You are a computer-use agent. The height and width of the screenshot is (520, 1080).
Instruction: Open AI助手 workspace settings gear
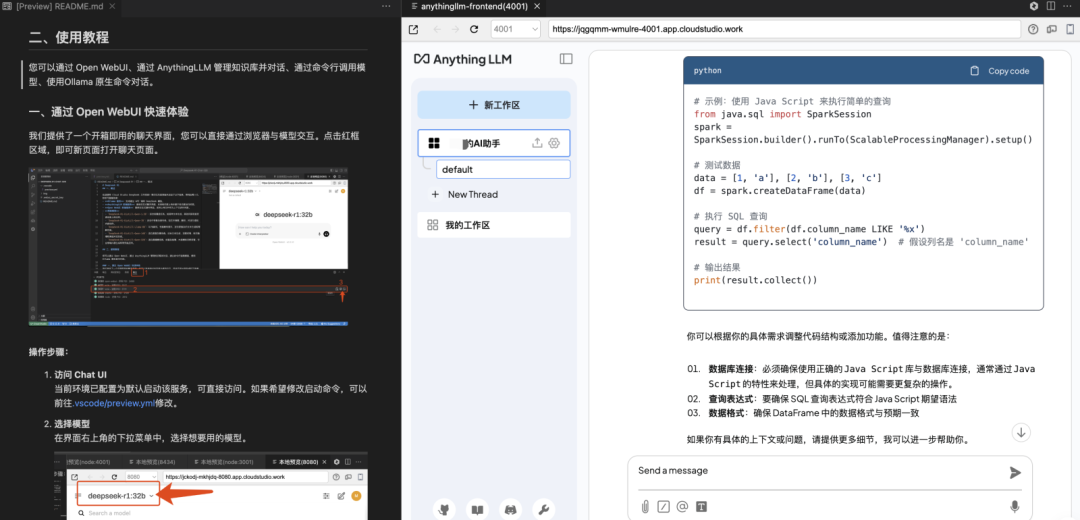point(554,143)
